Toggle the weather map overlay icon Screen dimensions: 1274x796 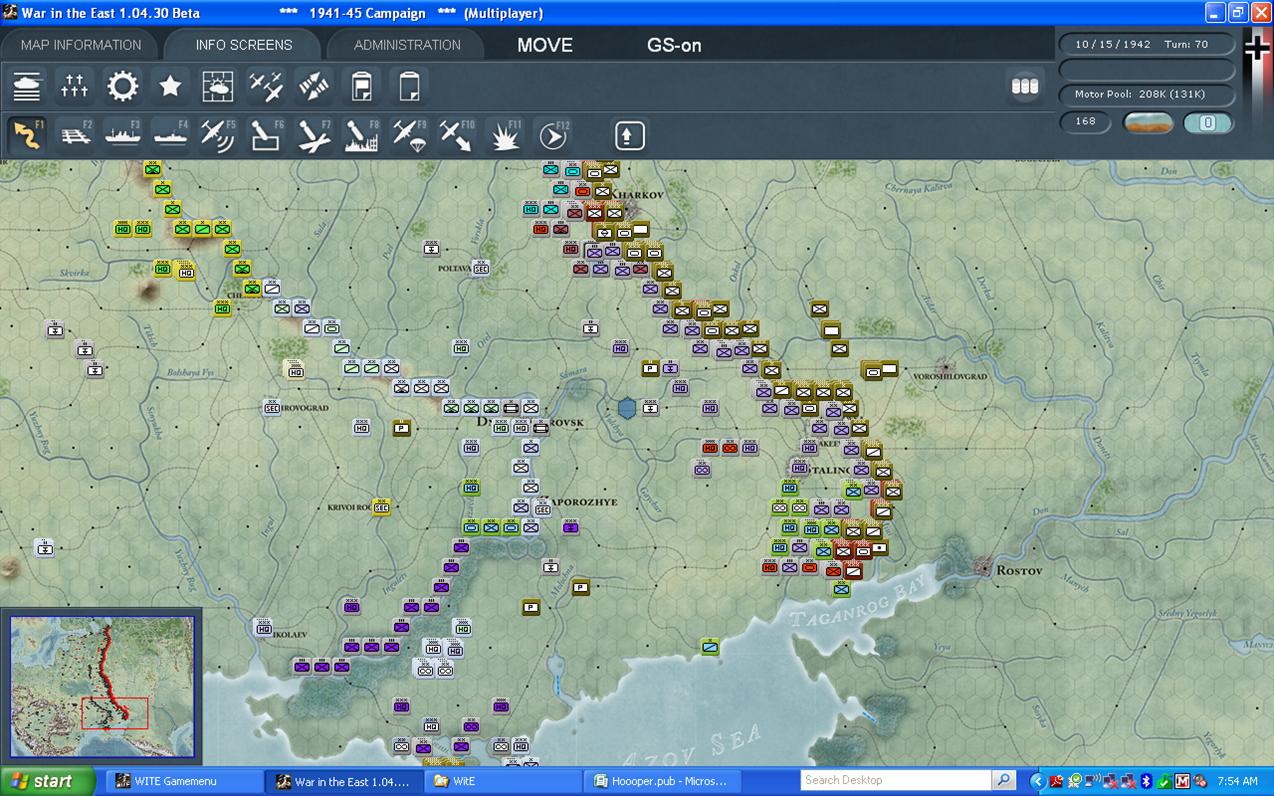[218, 87]
